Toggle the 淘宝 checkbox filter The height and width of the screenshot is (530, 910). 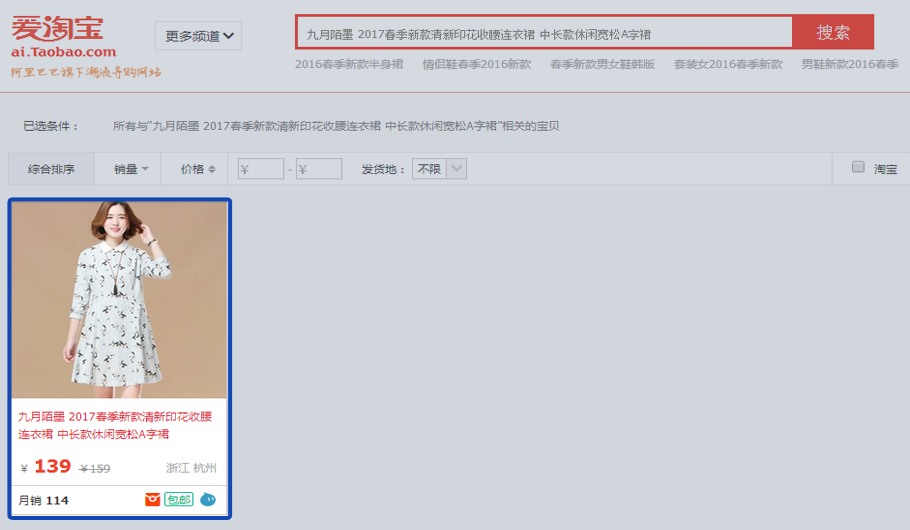tap(858, 168)
